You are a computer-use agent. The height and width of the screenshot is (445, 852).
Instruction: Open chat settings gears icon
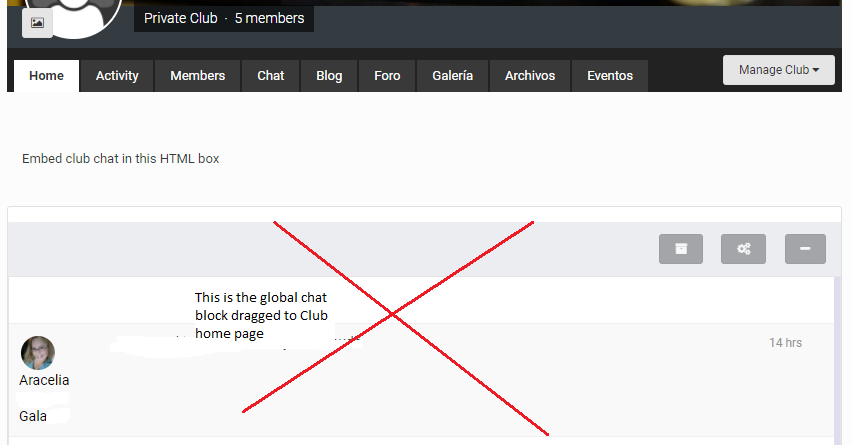pyautogui.click(x=743, y=249)
